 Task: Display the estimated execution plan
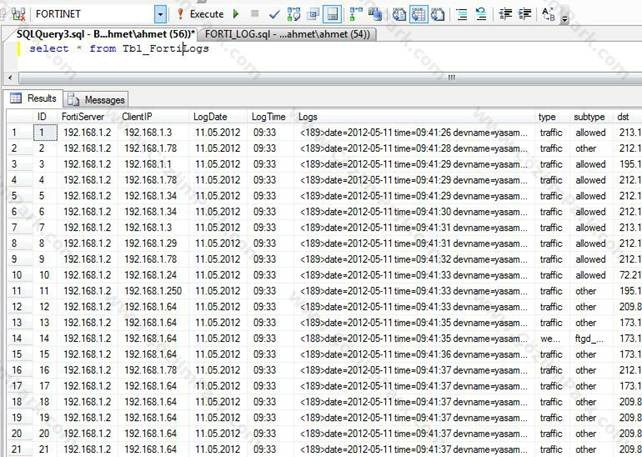coord(294,14)
